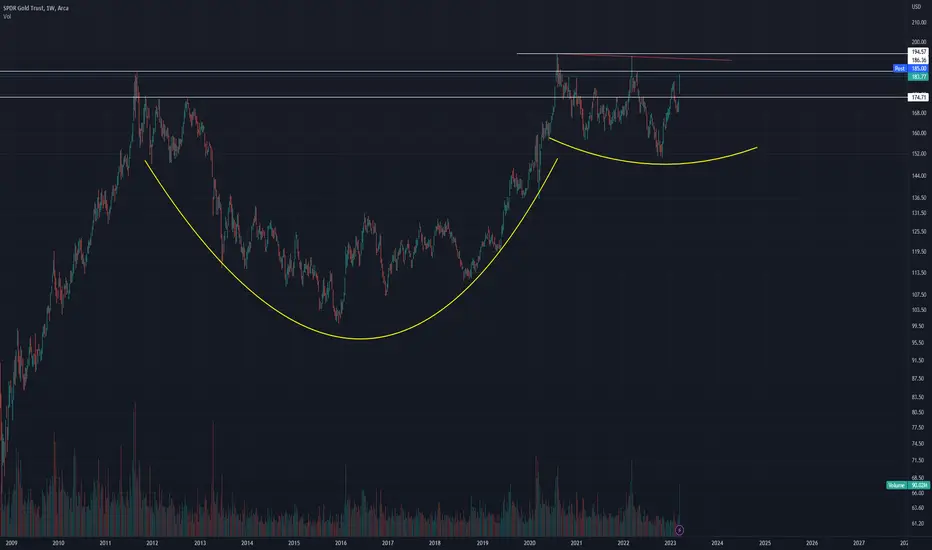Viewport: 932px width, 550px height.
Task: Click the 2016 label on time axis
Action: 341,543
